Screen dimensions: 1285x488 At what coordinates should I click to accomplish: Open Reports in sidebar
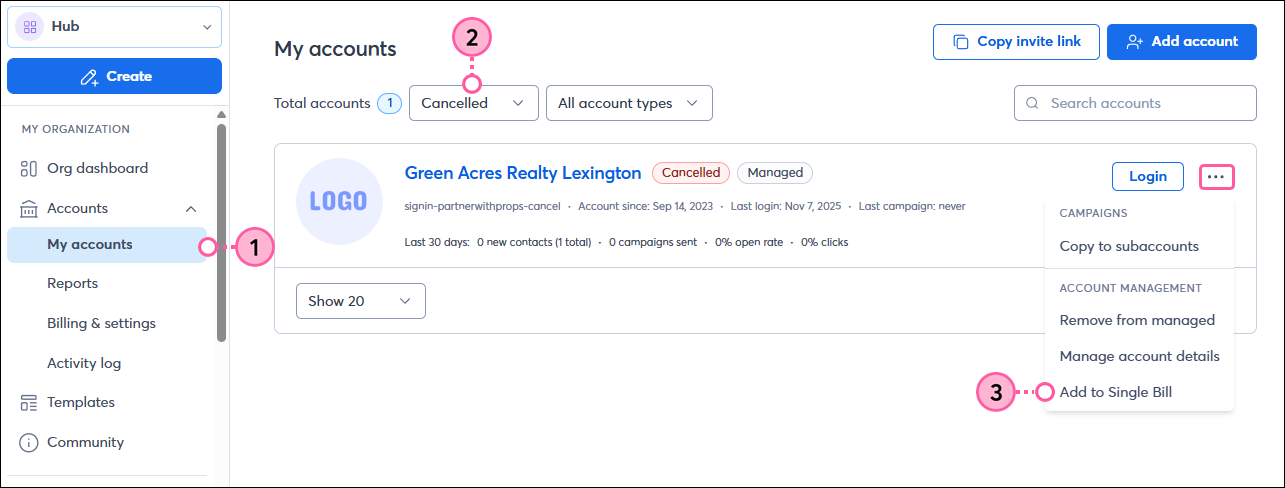pyautogui.click(x=72, y=283)
